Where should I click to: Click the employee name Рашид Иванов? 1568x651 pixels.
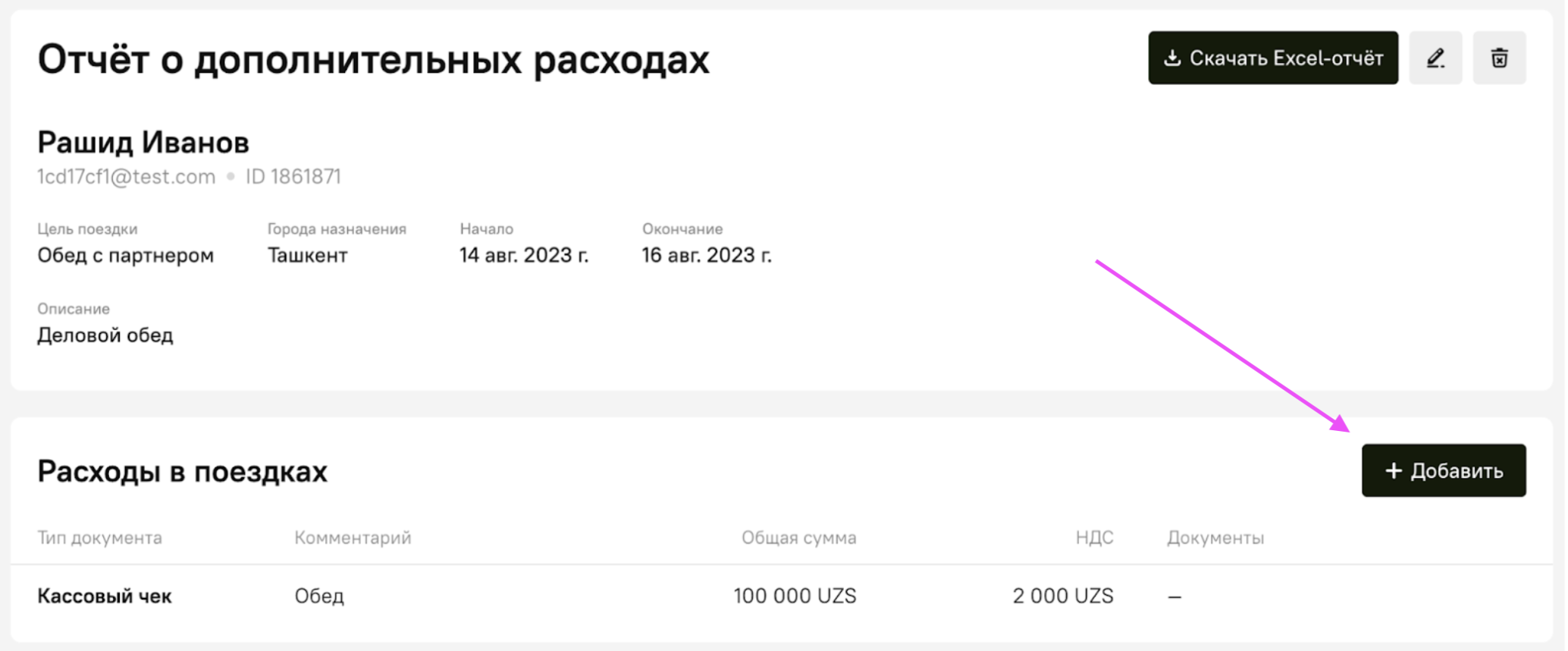click(143, 143)
